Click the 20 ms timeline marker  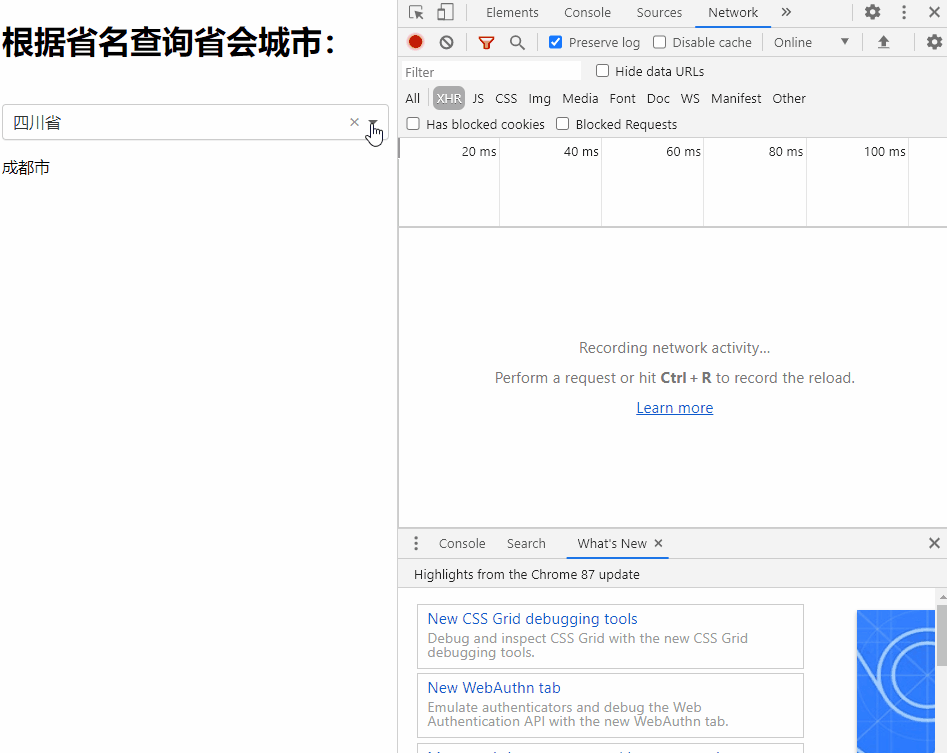click(x=478, y=152)
